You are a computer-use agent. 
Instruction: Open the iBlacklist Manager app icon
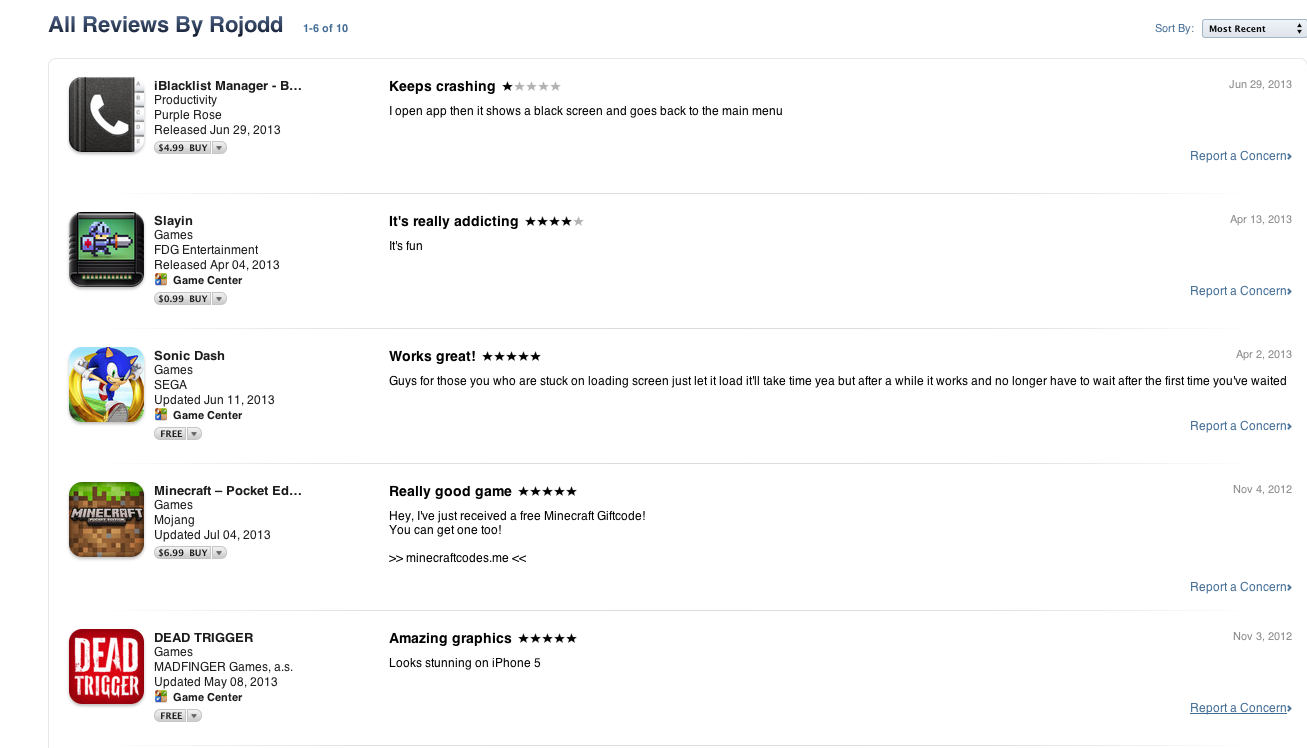107,115
